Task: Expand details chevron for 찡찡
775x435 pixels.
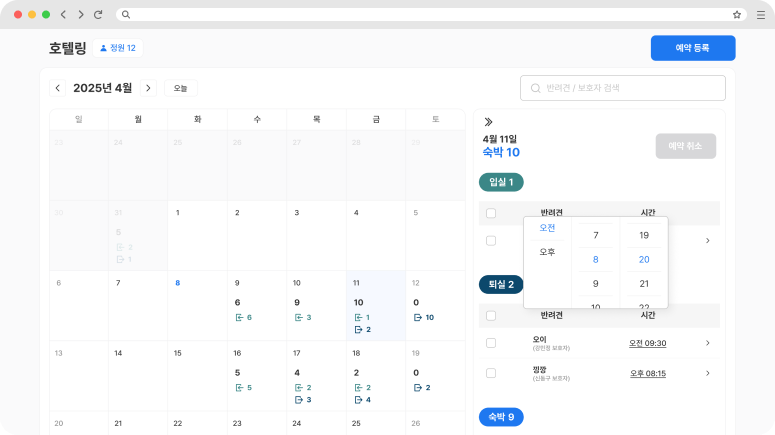Action: (x=708, y=373)
